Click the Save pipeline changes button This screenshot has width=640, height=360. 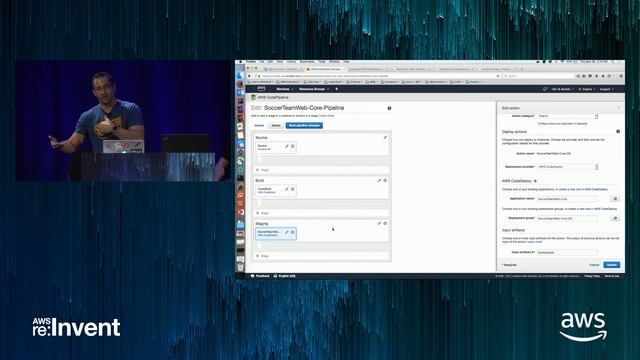[304, 125]
